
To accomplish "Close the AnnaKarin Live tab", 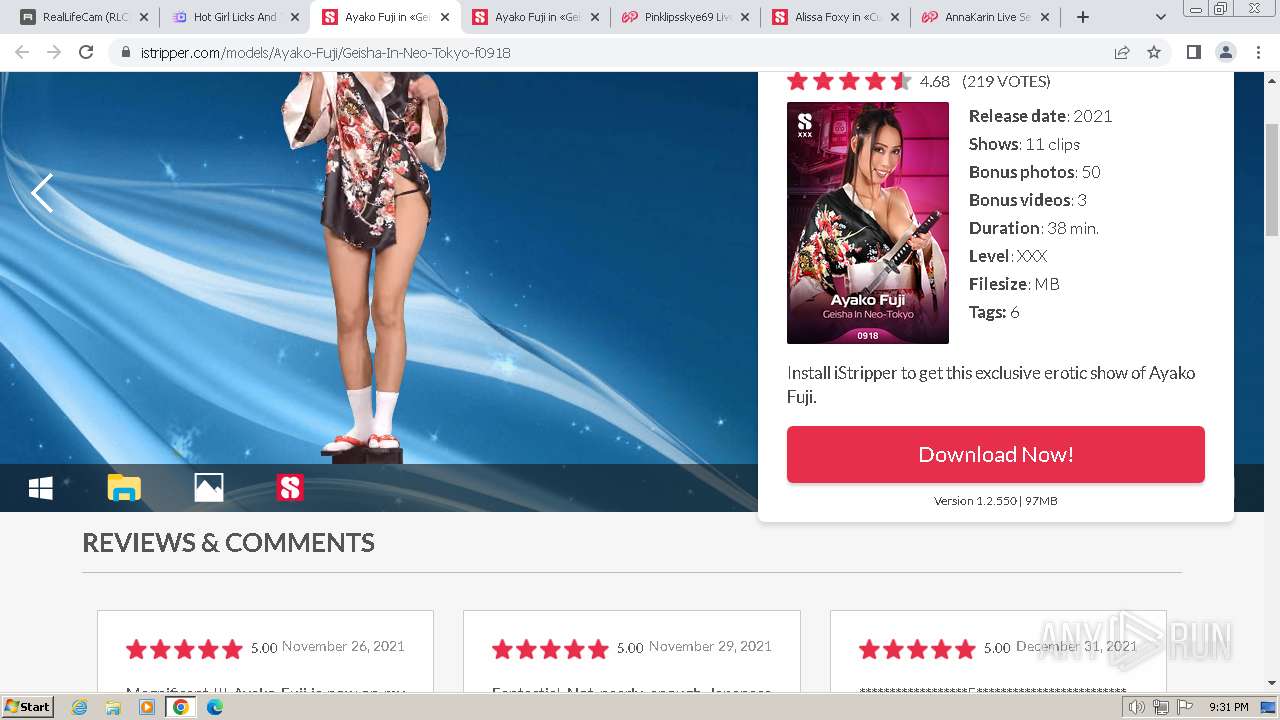I will [x=1044, y=17].
